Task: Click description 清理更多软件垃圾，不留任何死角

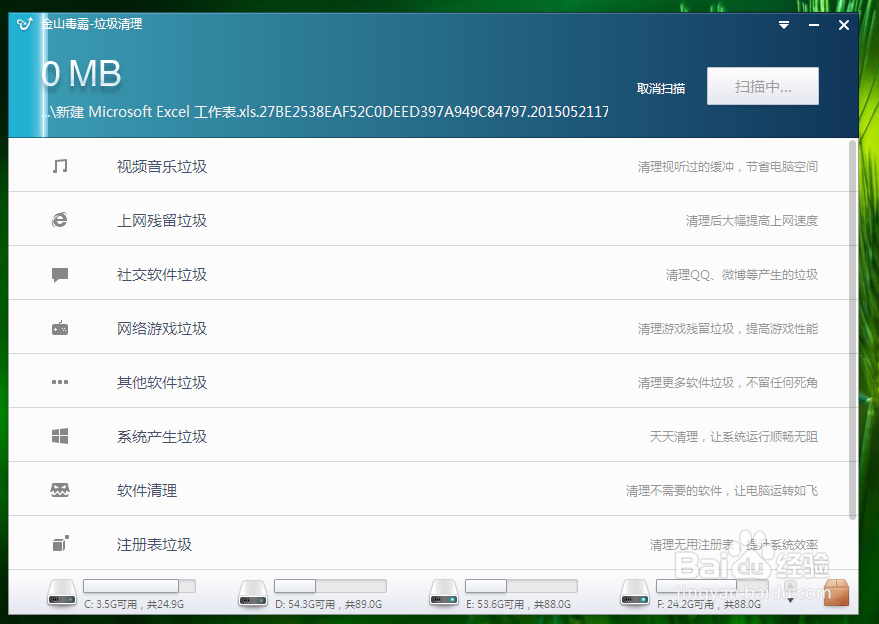Action: pos(728,382)
